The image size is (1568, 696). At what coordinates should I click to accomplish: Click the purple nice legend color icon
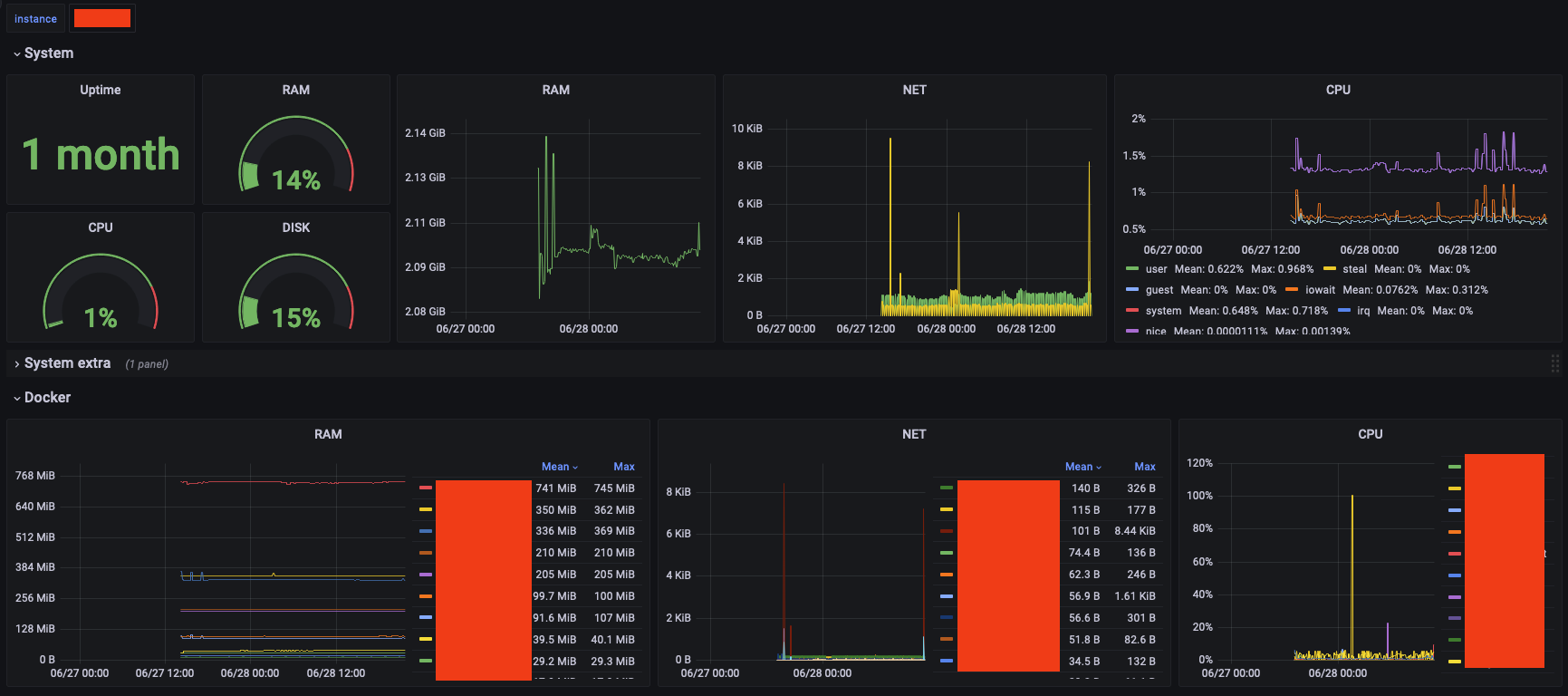(1131, 332)
